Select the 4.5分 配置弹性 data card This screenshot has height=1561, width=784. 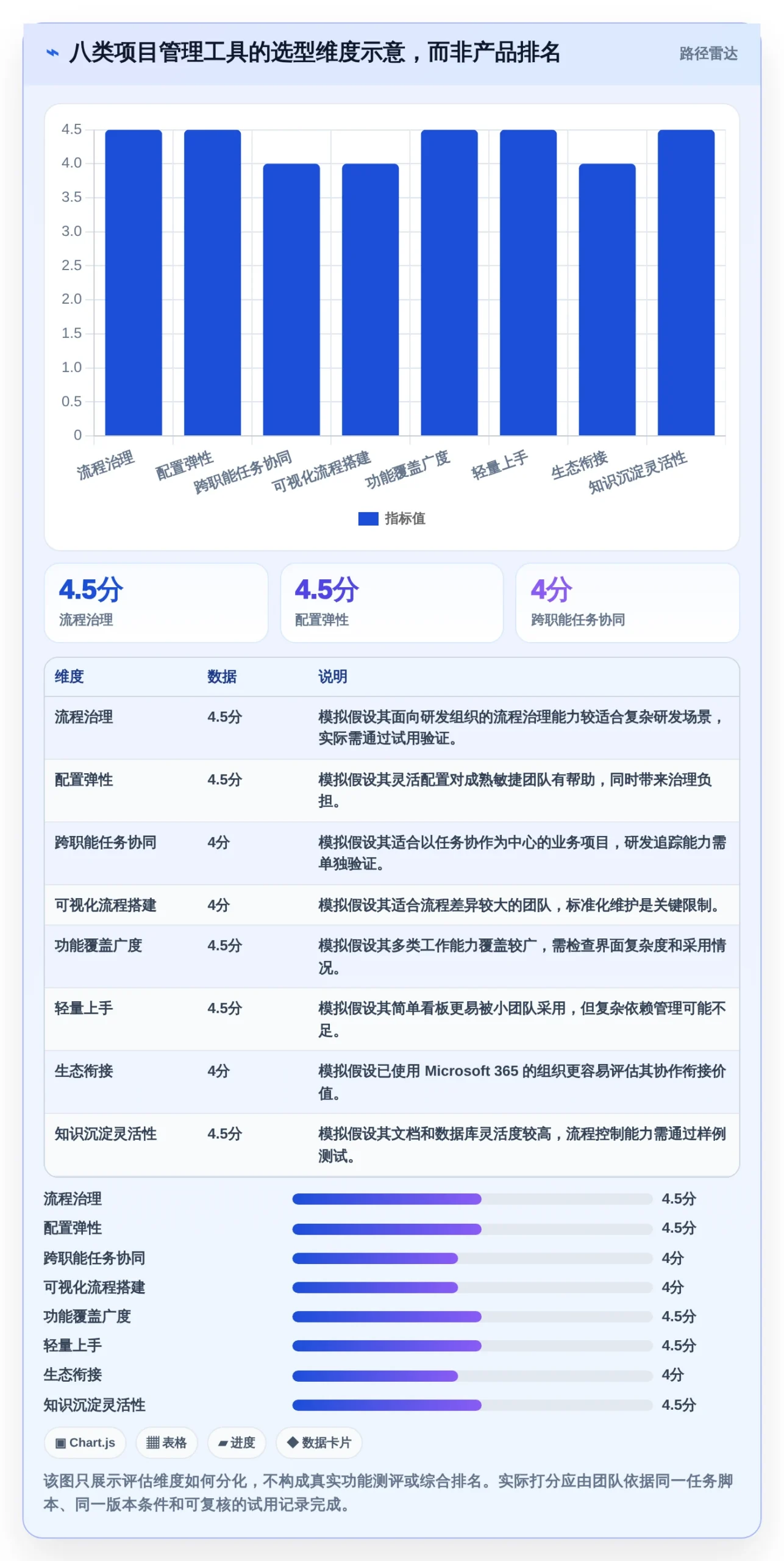pyautogui.click(x=392, y=602)
